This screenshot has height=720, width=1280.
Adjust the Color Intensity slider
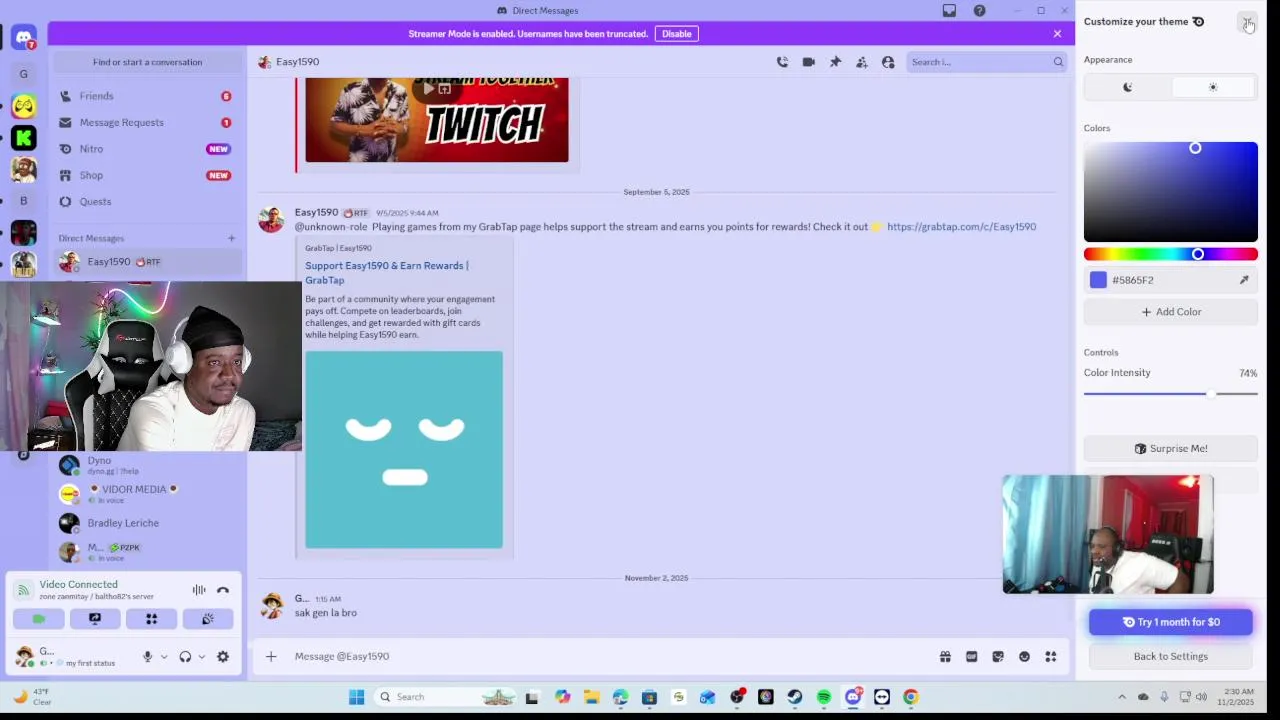pos(1171,394)
